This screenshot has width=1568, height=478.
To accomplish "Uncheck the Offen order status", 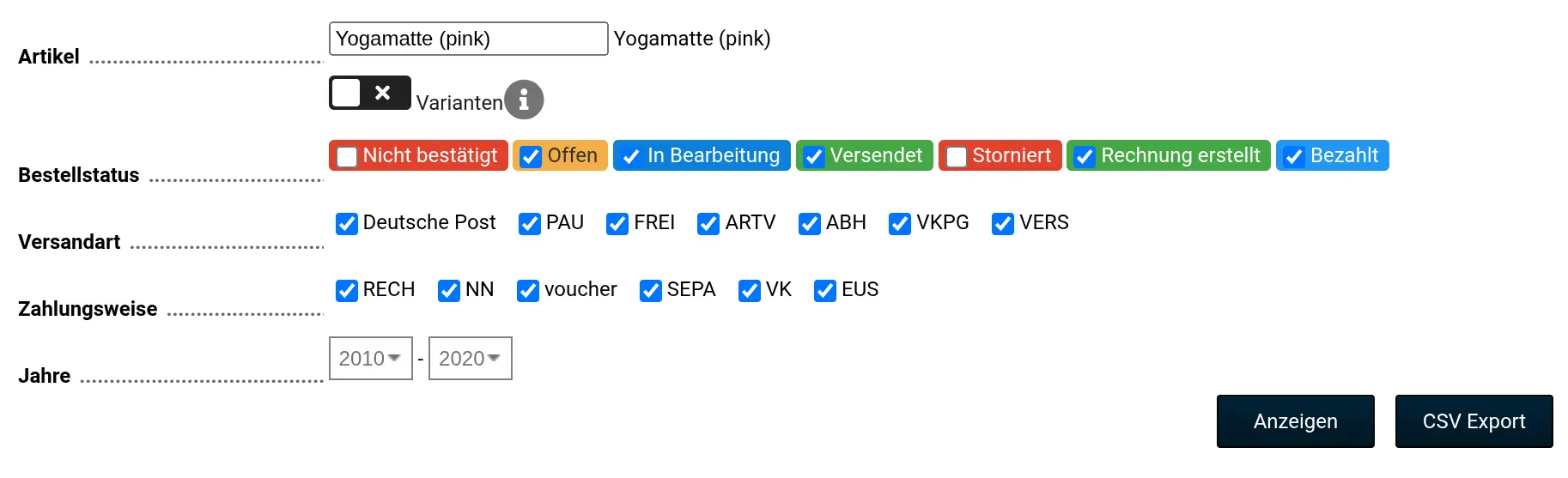I will [x=531, y=157].
